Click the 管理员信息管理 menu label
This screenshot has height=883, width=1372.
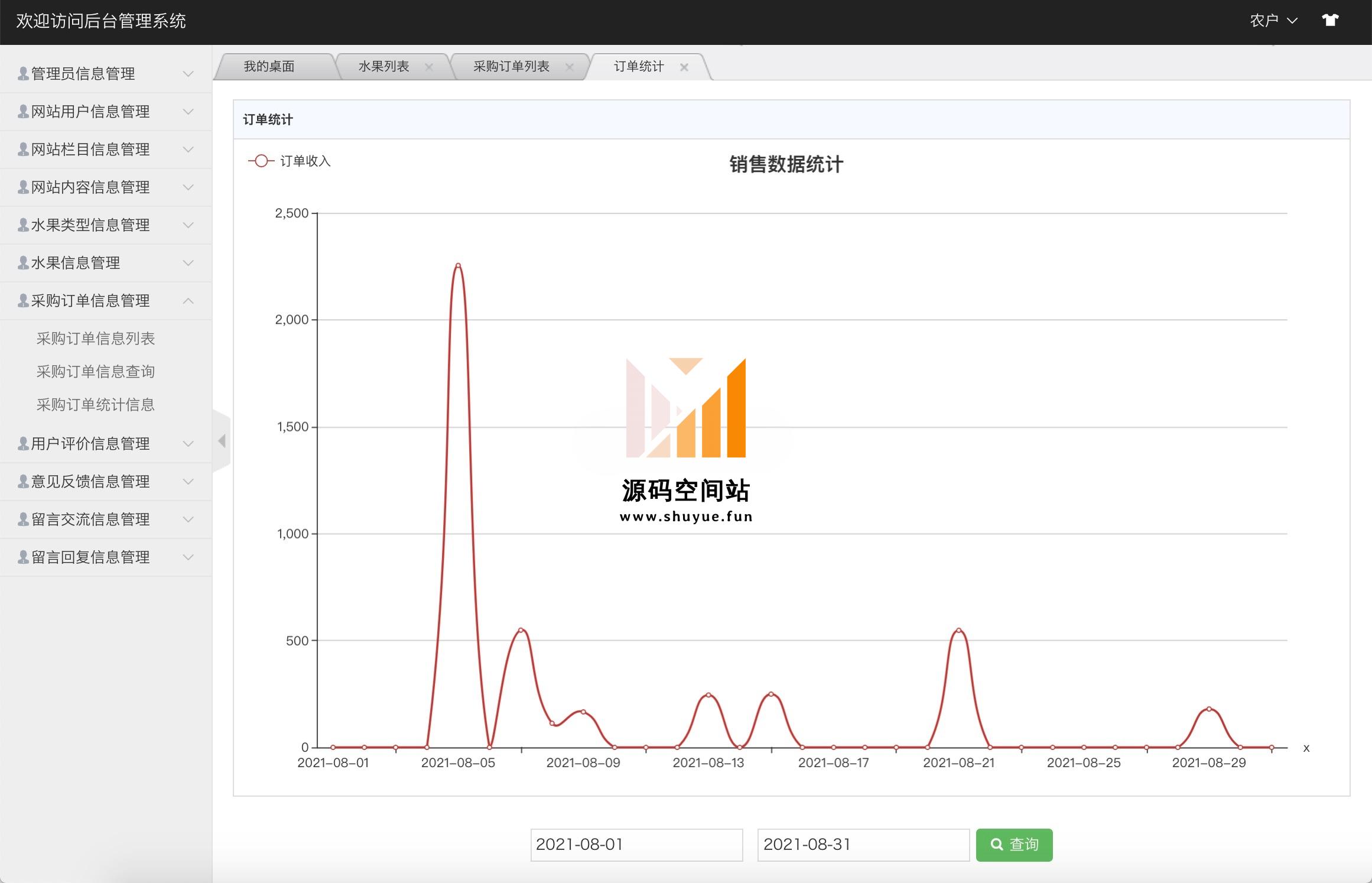coord(83,74)
